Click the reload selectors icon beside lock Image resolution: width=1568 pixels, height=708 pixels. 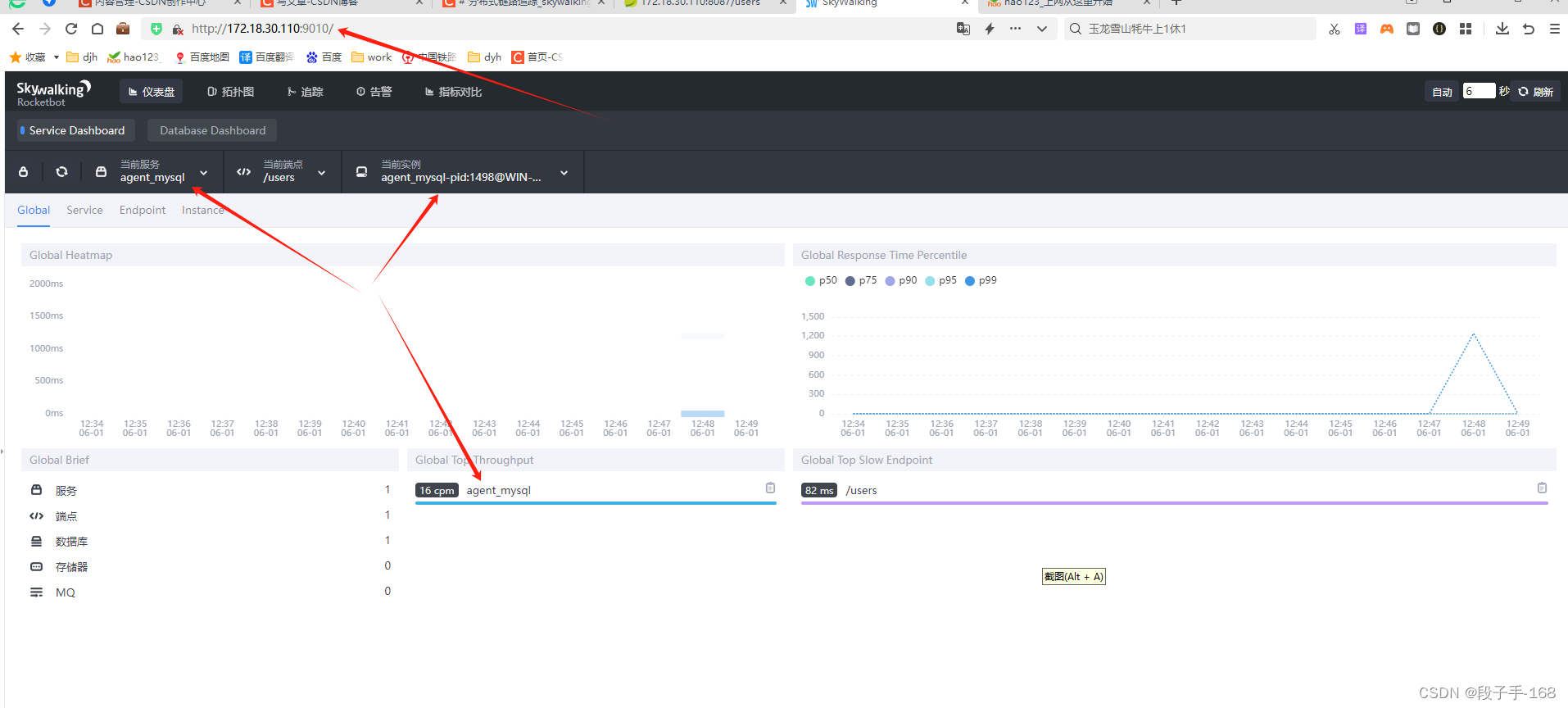point(61,172)
